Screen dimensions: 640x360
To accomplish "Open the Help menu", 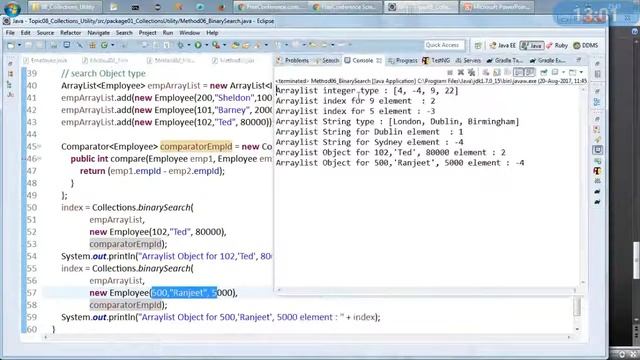I will (x=212, y=33).
